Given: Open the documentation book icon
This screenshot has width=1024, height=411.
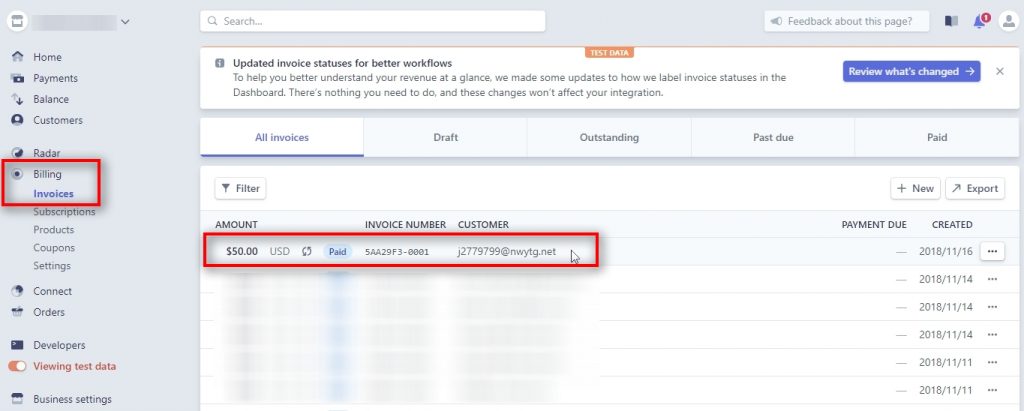Looking at the screenshot, I should tap(951, 21).
